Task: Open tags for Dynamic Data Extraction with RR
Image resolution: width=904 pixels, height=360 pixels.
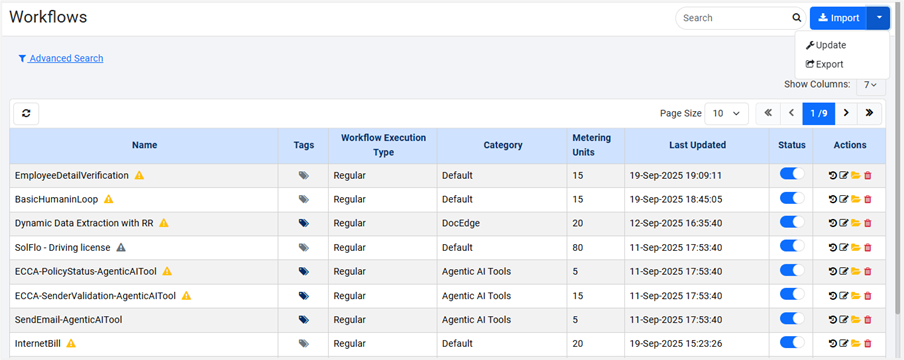Action: [304, 223]
